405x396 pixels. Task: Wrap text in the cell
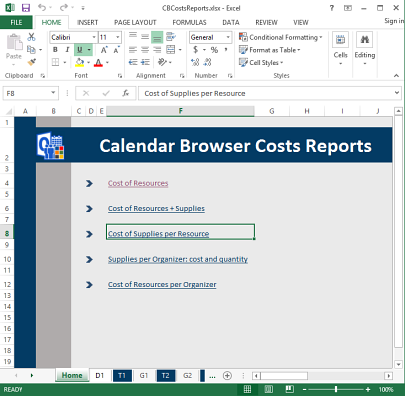click(x=171, y=36)
